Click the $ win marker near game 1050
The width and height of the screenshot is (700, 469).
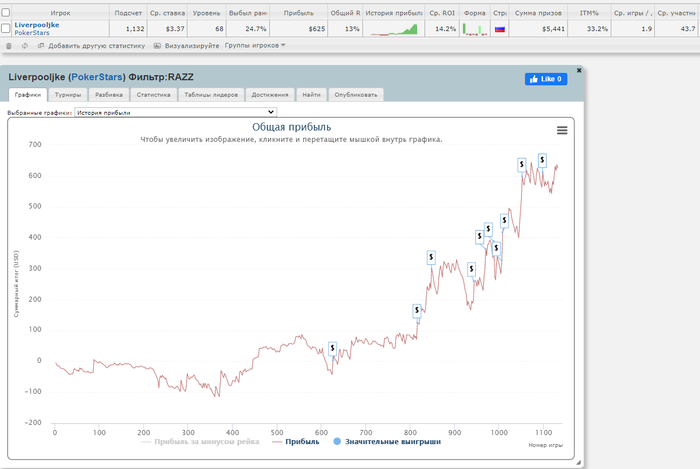[x=521, y=165]
